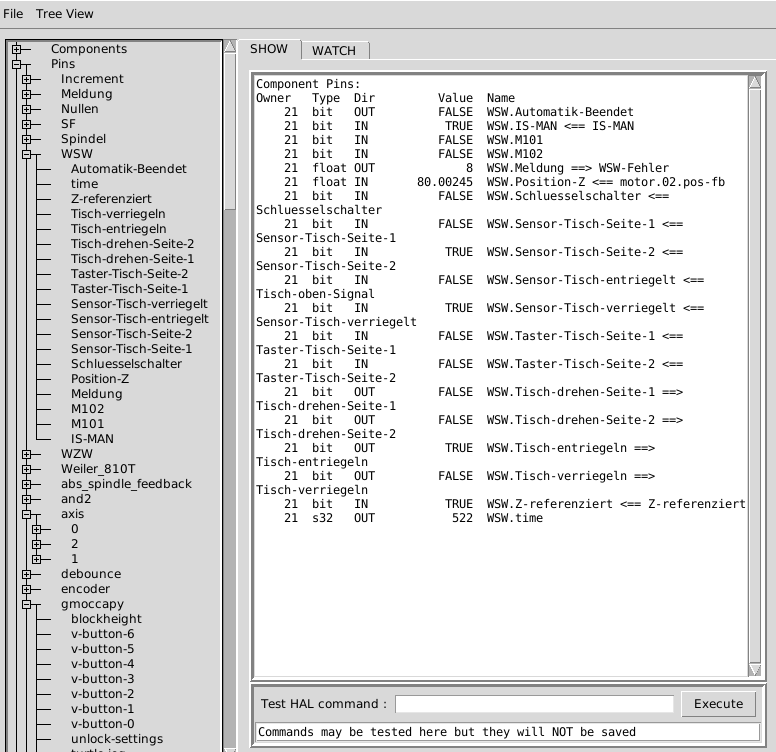Select Automatik-Beendet in the tree
The width and height of the screenshot is (776, 752).
pos(129,169)
